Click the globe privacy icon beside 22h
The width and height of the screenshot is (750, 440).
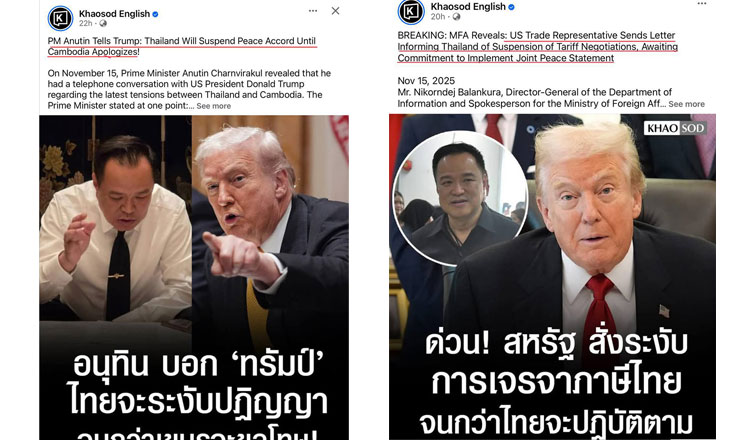click(x=103, y=23)
